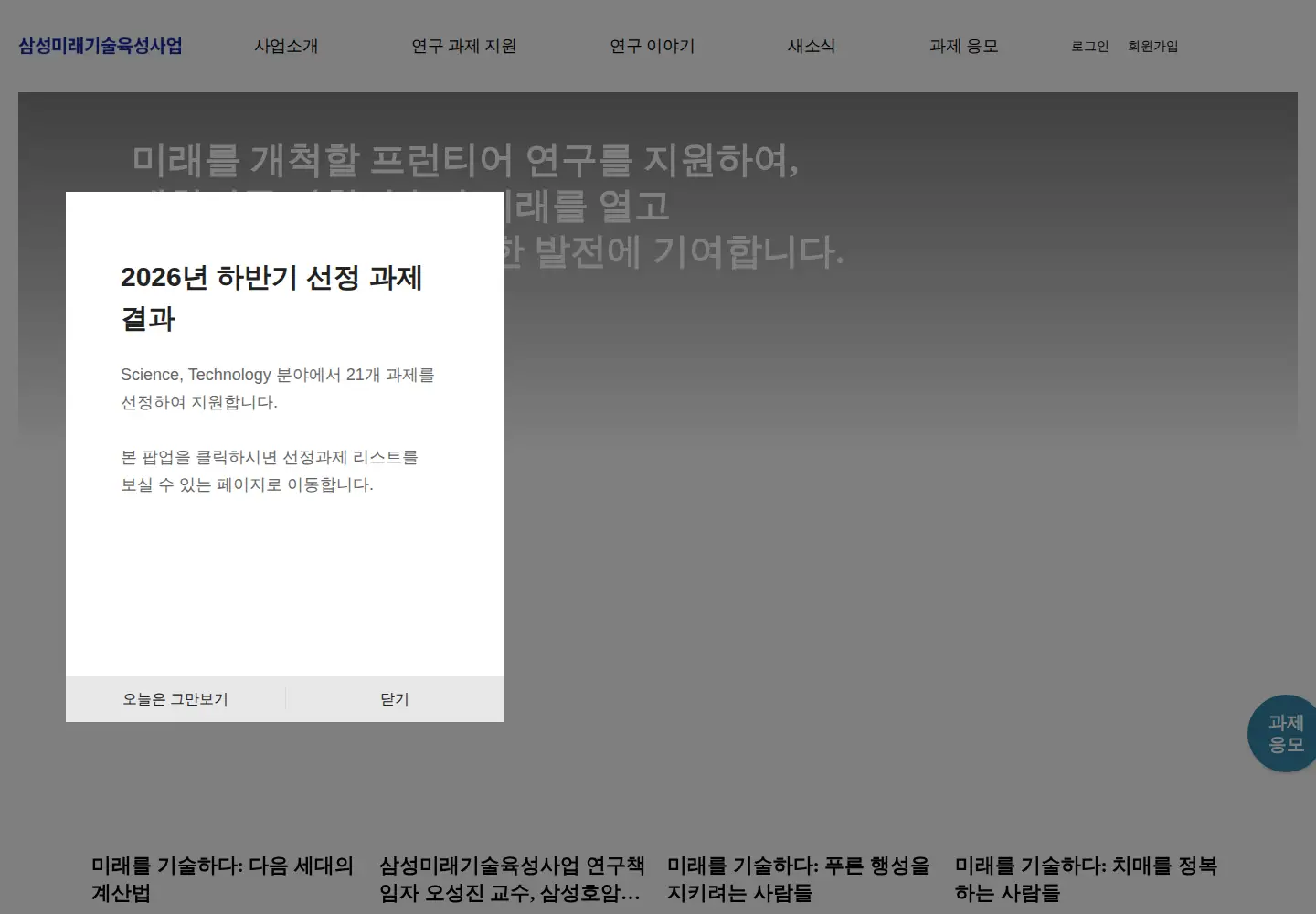Open article 푸른 행성을 지키려는 사람들
The height and width of the screenshot is (914, 1316).
(x=798, y=879)
